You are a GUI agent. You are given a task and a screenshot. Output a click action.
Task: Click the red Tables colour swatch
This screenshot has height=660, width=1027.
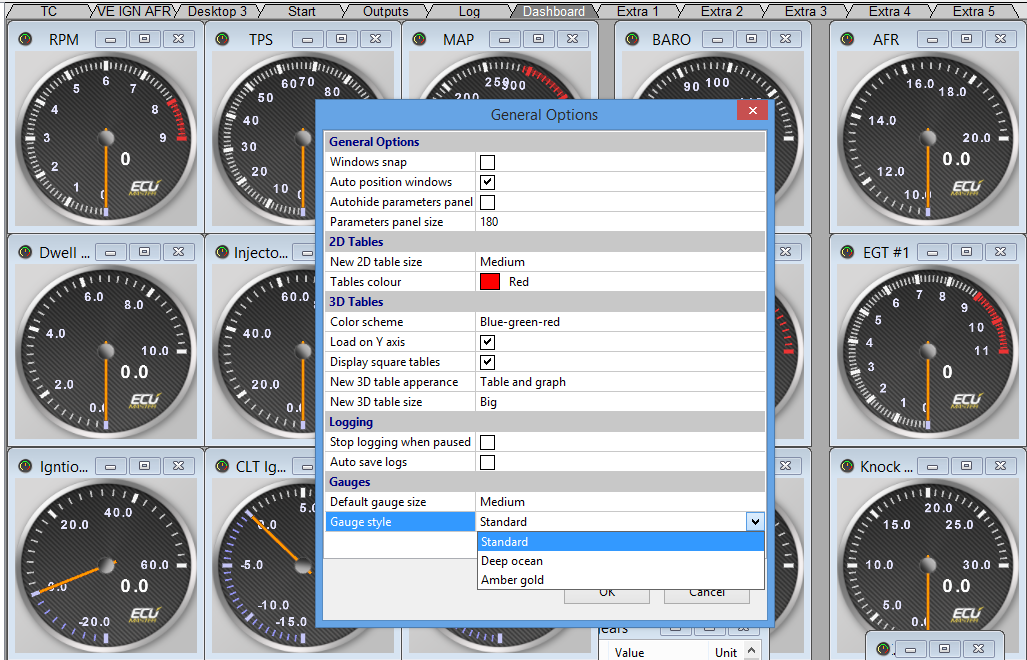tap(490, 282)
